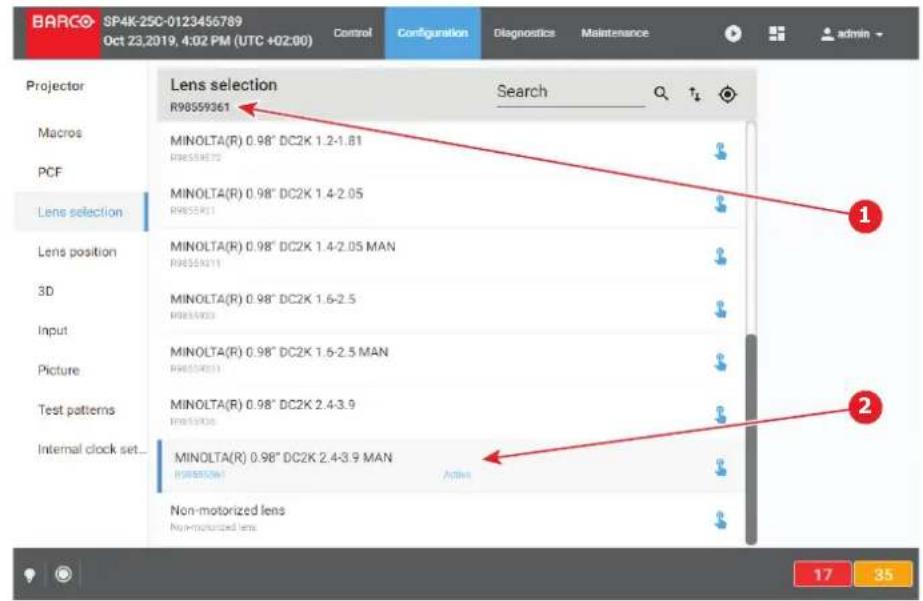The height and width of the screenshot is (601, 923).
Task: Open Lens position in the sidebar
Action: (77, 252)
